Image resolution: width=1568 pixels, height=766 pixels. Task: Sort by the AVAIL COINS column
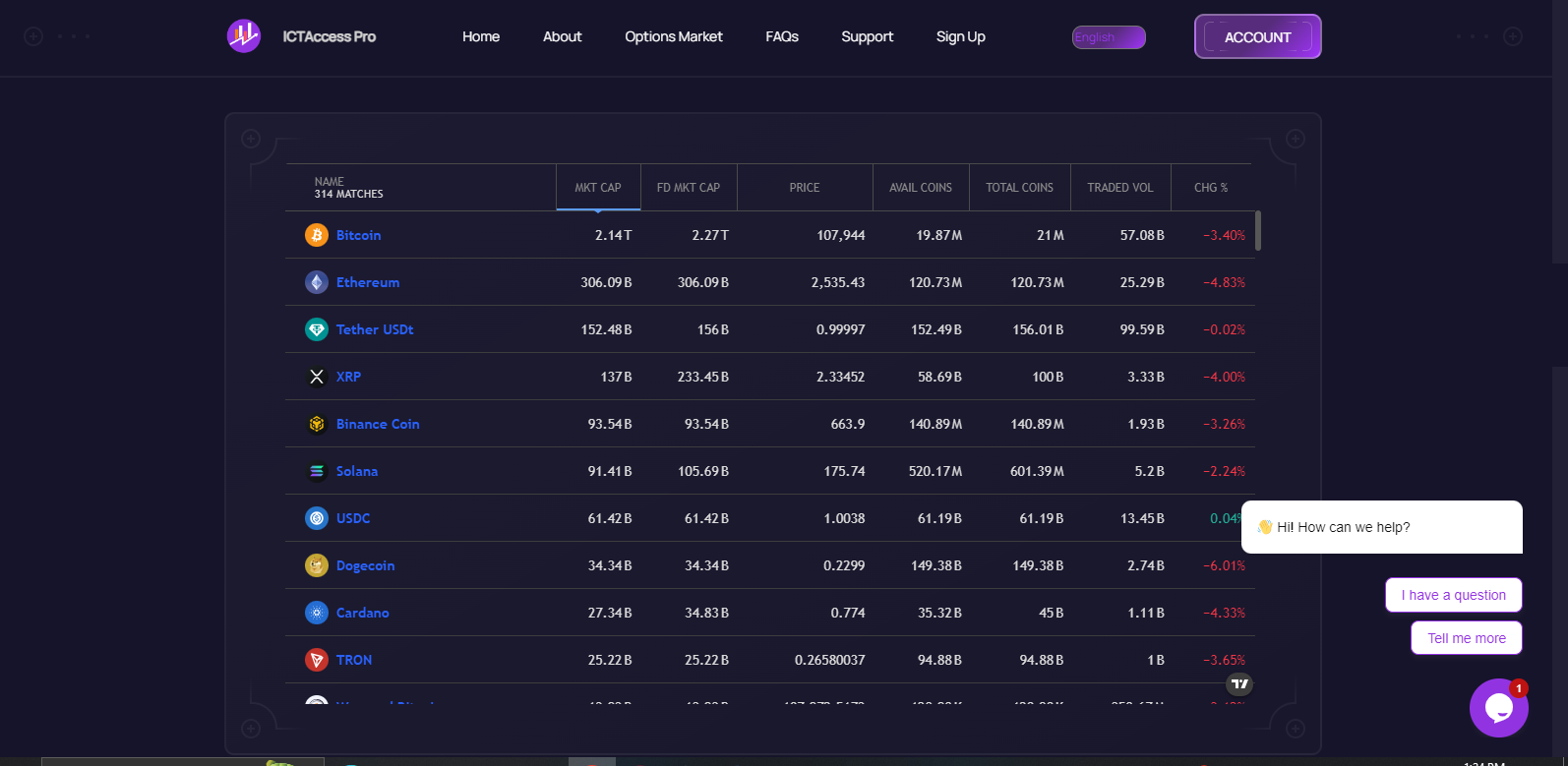tap(921, 187)
